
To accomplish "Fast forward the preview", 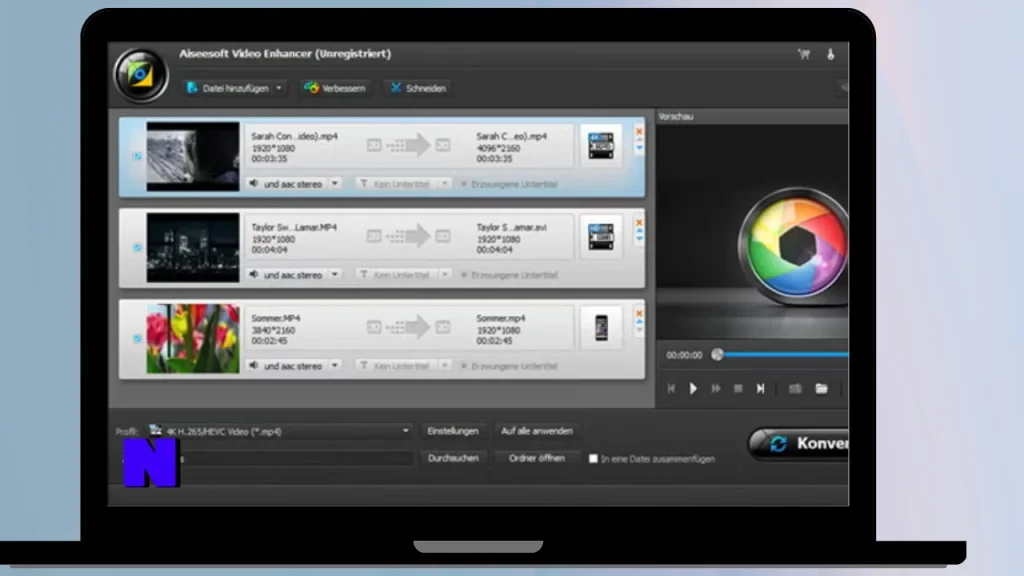I will pos(716,389).
